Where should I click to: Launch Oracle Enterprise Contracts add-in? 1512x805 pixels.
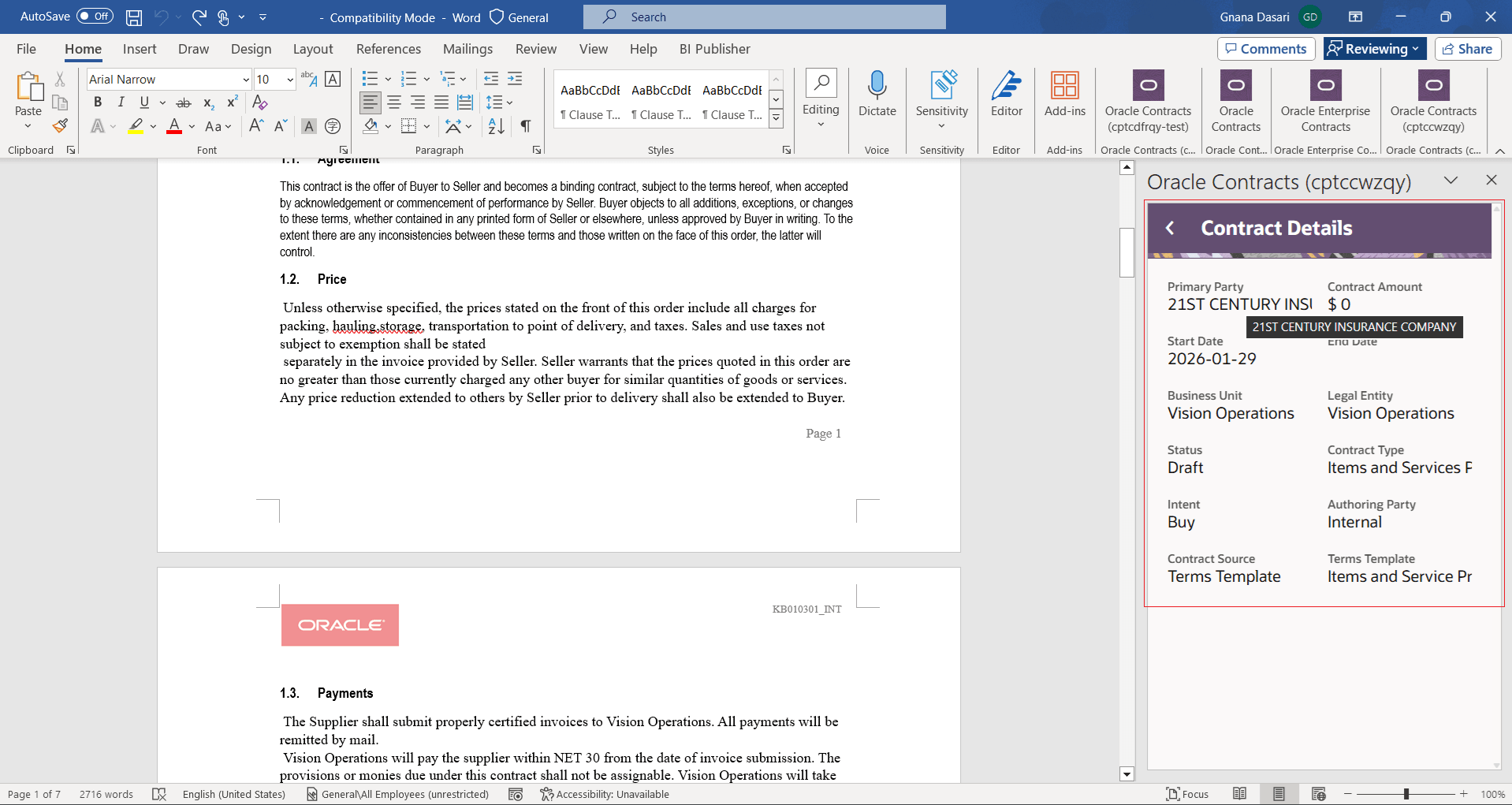[x=1325, y=102]
